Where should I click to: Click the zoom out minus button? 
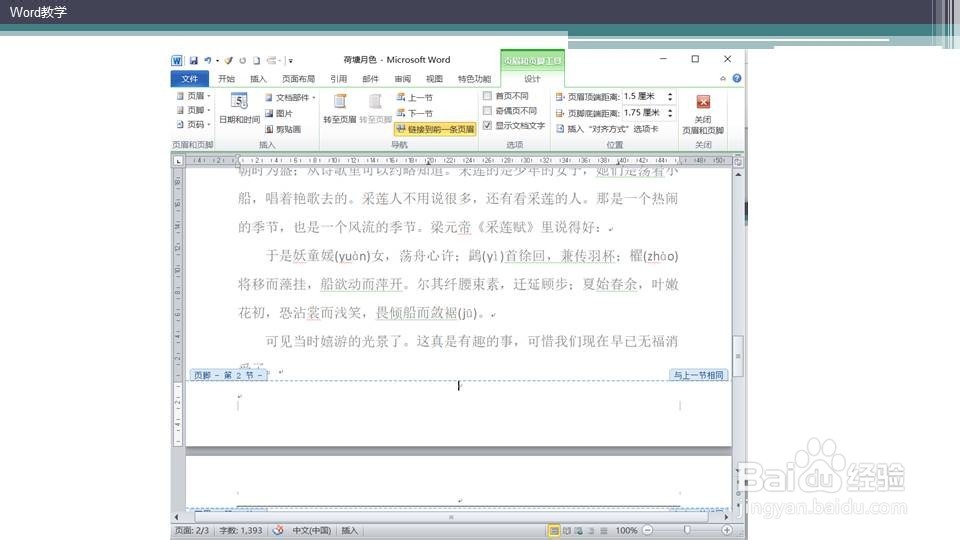(648, 530)
